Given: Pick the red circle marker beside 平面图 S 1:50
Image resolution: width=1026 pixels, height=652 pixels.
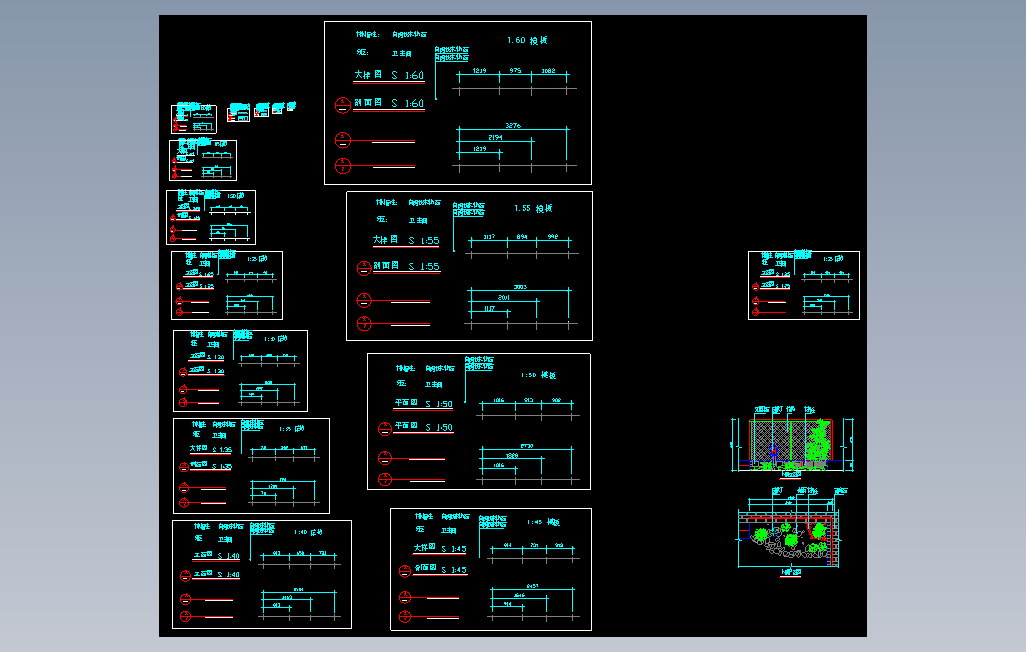Looking at the screenshot, I should click(x=385, y=429).
